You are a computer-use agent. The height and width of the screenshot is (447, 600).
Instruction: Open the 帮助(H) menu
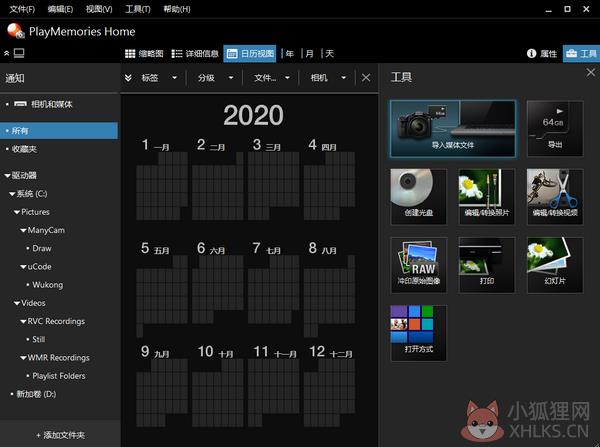[177, 9]
